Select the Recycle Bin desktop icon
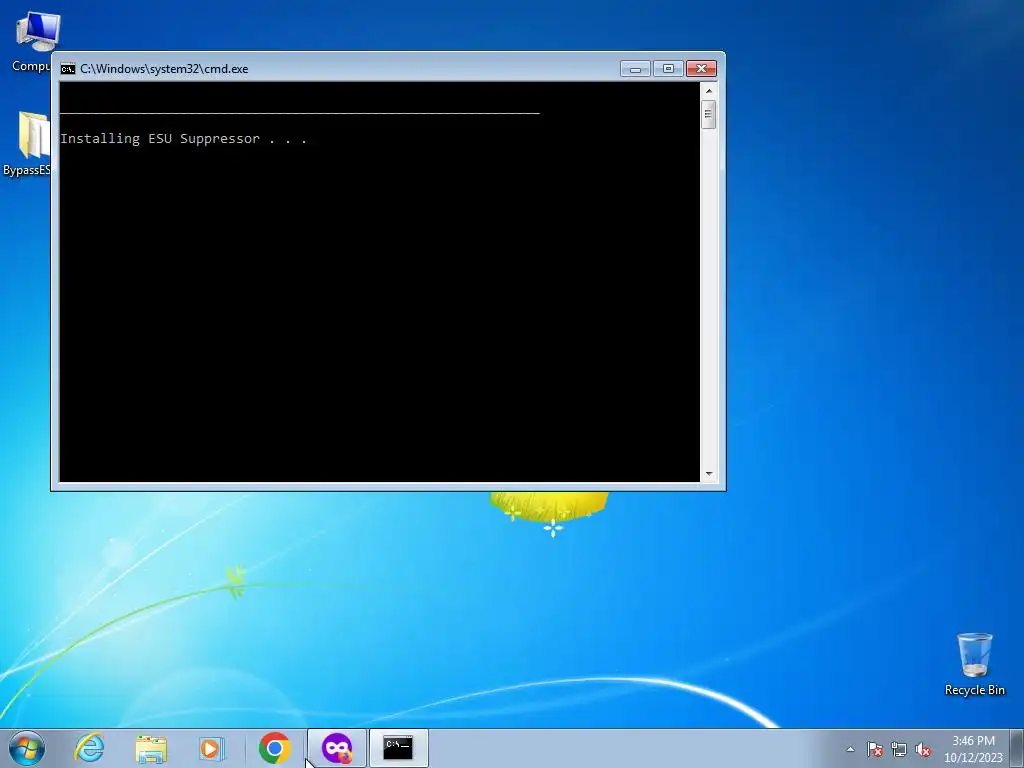 pos(974,664)
